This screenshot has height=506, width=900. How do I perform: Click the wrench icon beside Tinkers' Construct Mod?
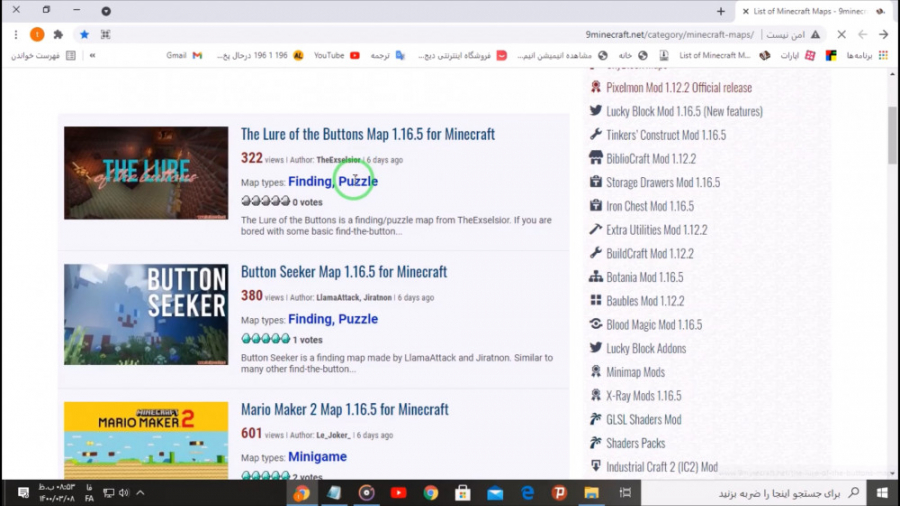coord(595,134)
